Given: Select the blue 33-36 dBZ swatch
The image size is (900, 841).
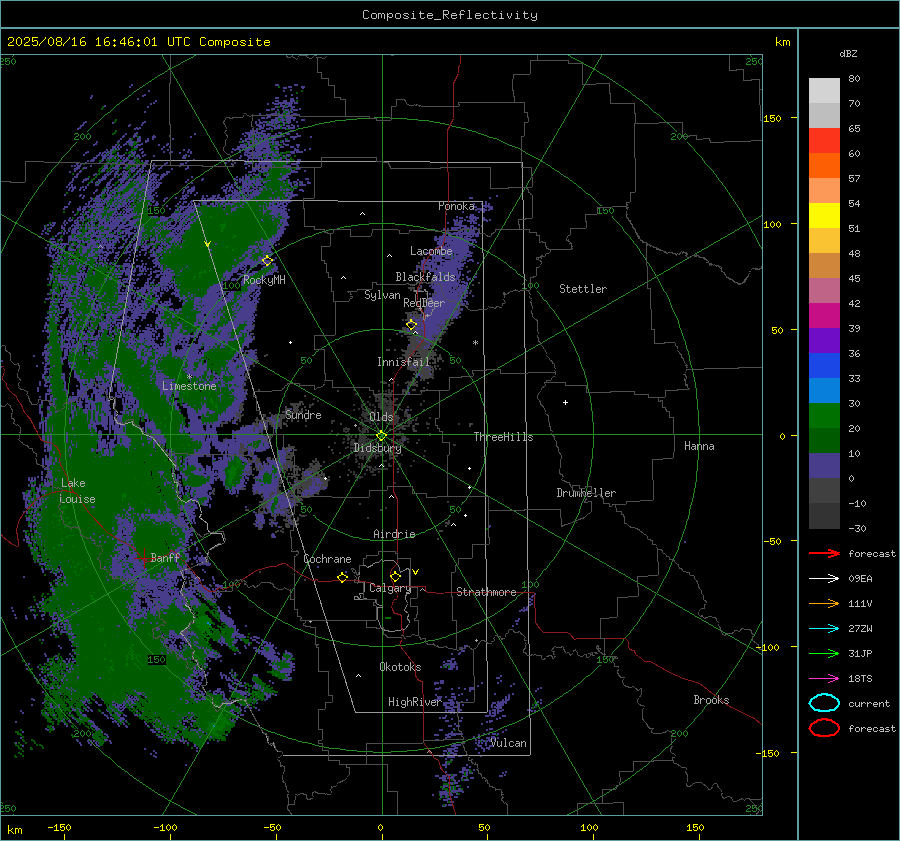Looking at the screenshot, I should [824, 365].
